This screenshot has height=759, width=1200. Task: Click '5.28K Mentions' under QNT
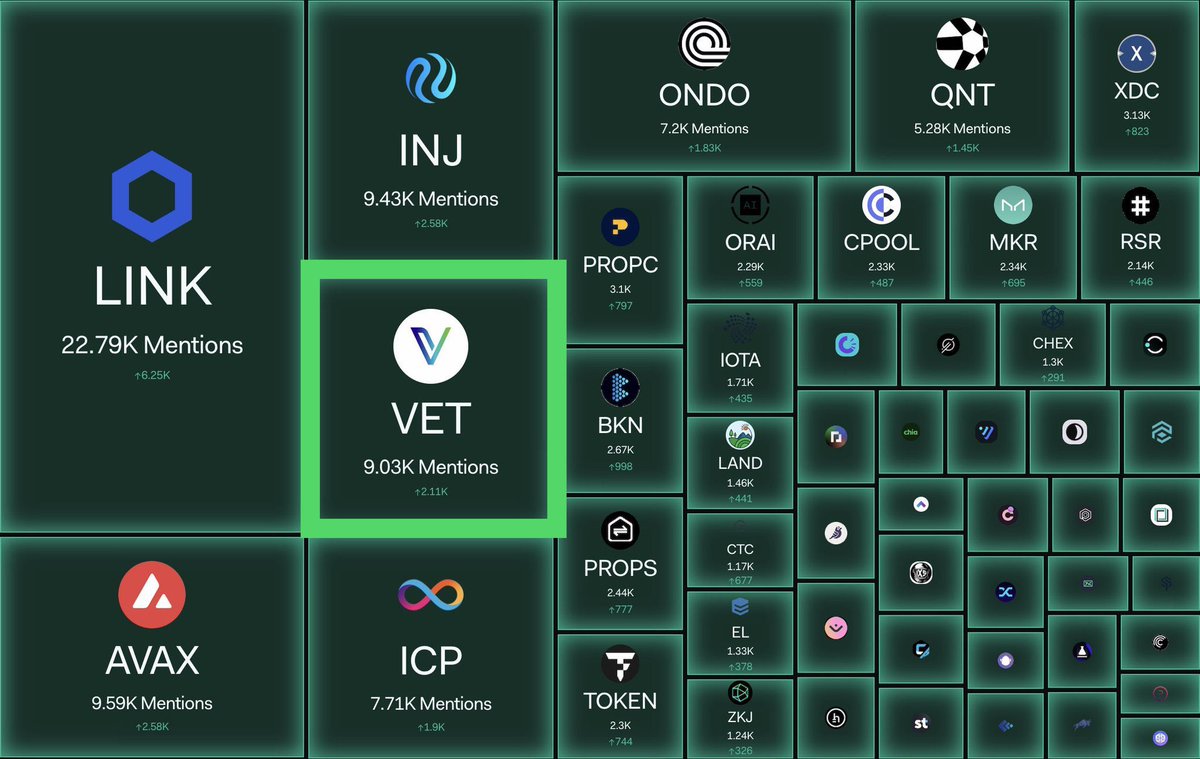click(962, 128)
